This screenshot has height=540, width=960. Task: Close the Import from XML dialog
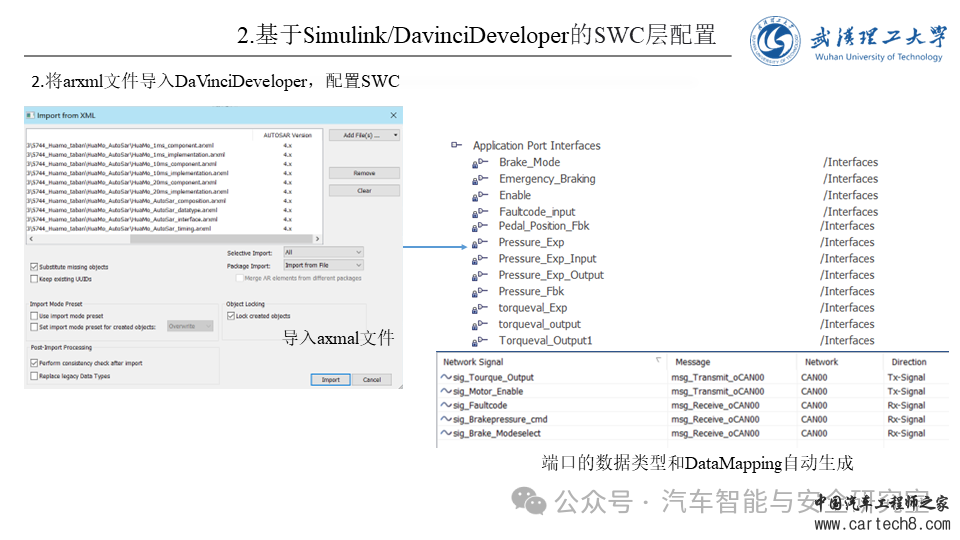tap(393, 115)
